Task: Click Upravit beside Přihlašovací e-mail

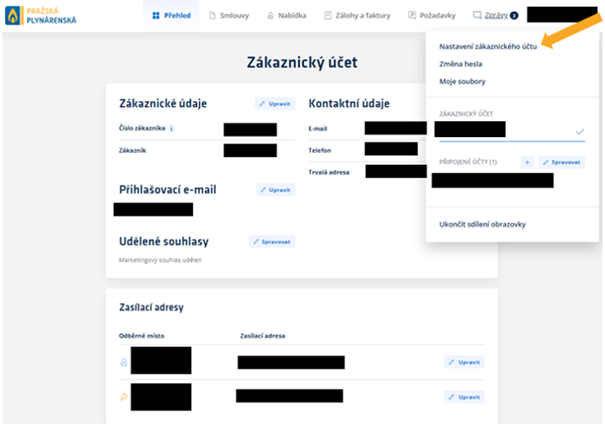Action: [276, 189]
